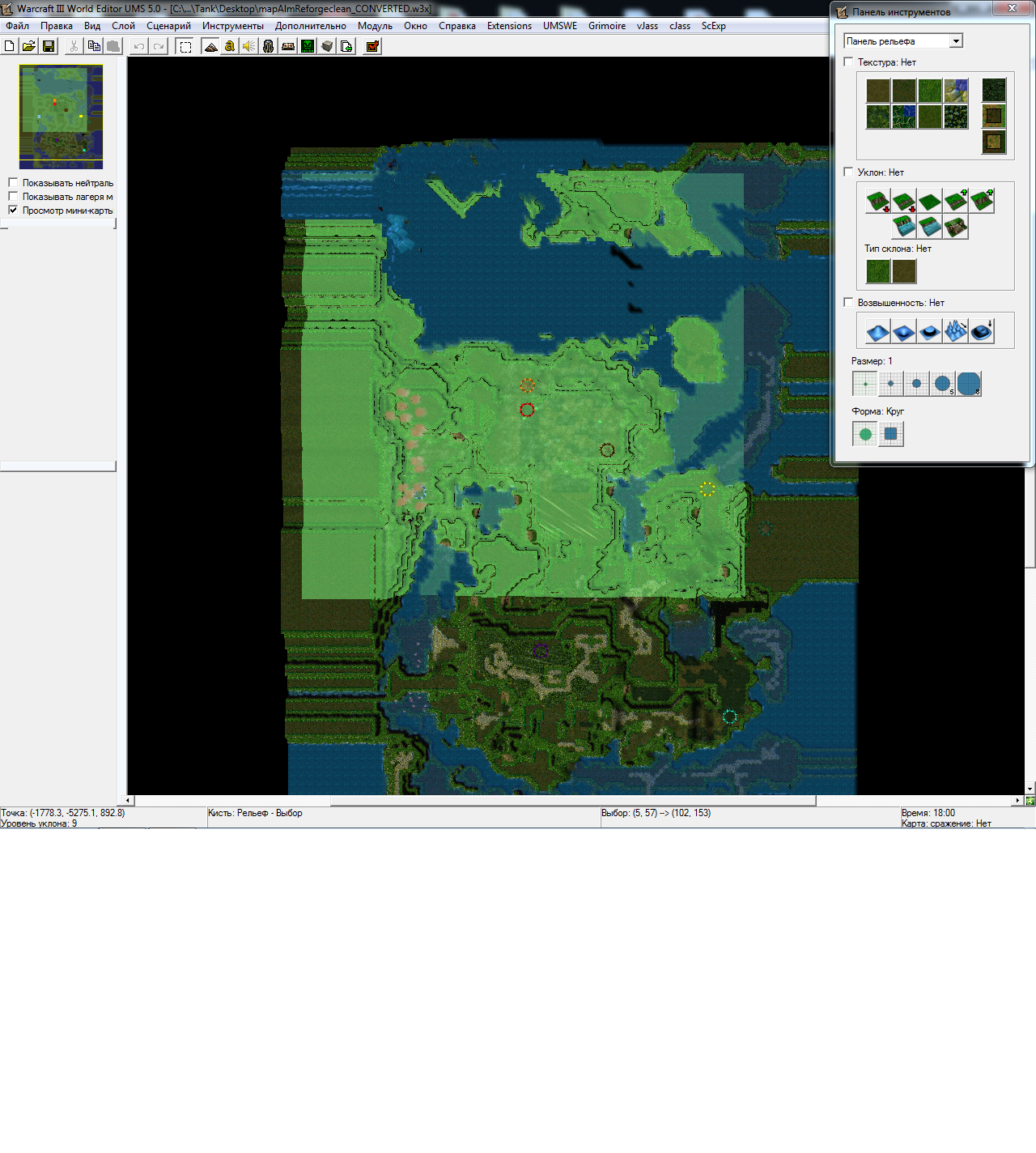Viewport: 1036px width, 1153px height.
Task: Open the Object Editor helmet icon
Action: [269, 46]
